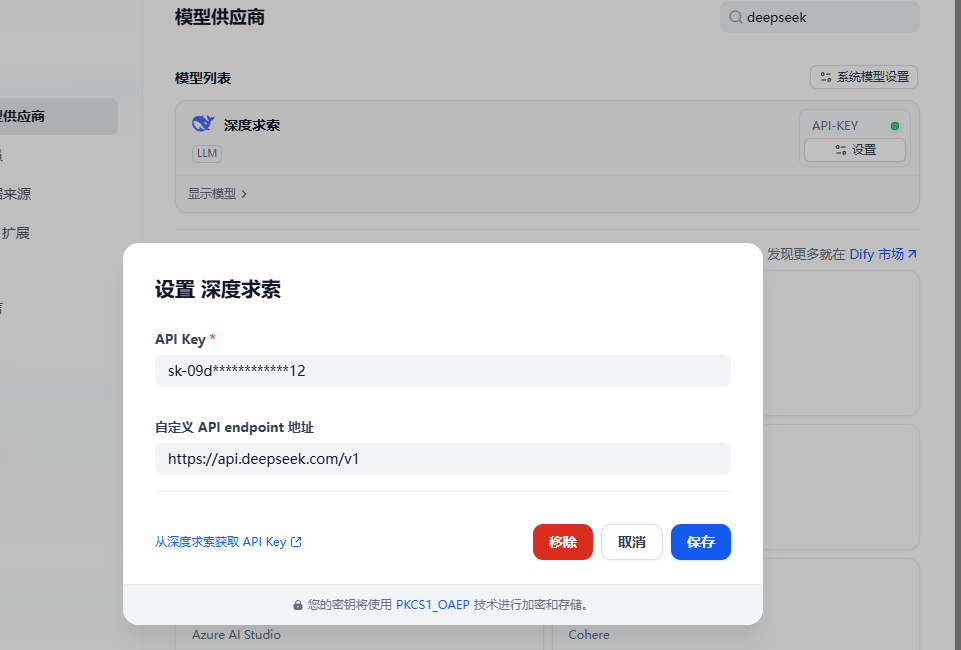Select the 来源 sidebar item
Image resolution: width=961 pixels, height=650 pixels.
tap(15, 194)
